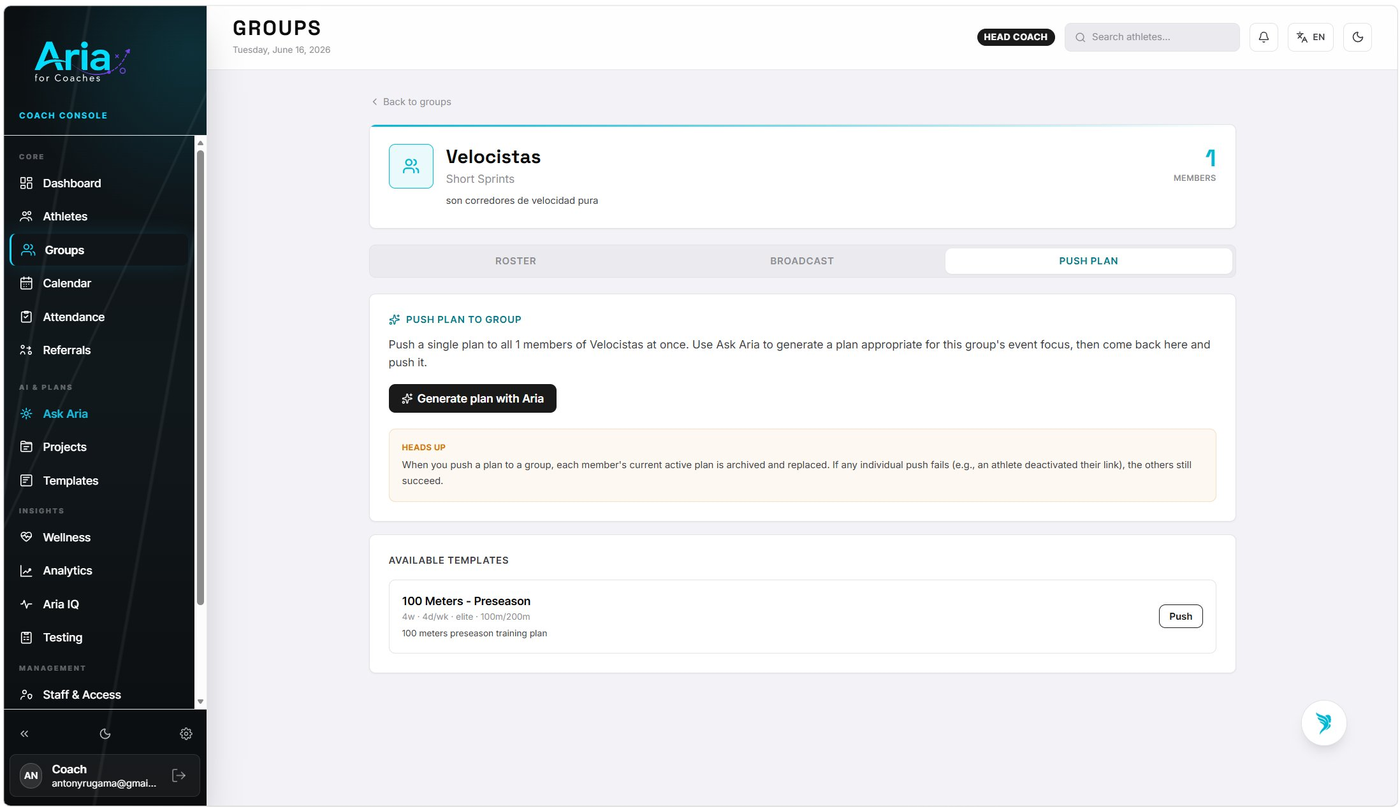Click the Aria for Coaches logo

(80, 61)
